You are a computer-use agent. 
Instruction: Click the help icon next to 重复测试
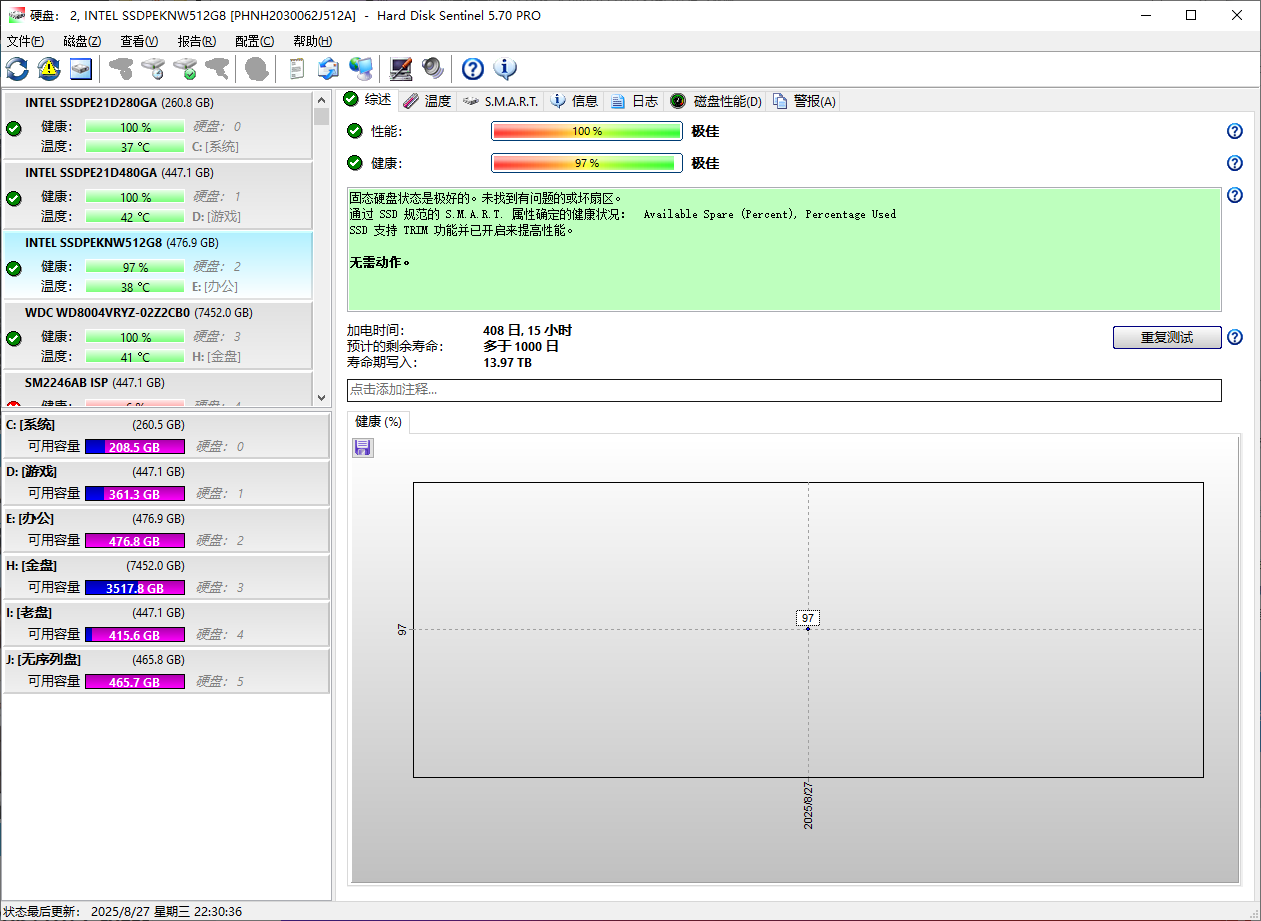pyautogui.click(x=1235, y=337)
